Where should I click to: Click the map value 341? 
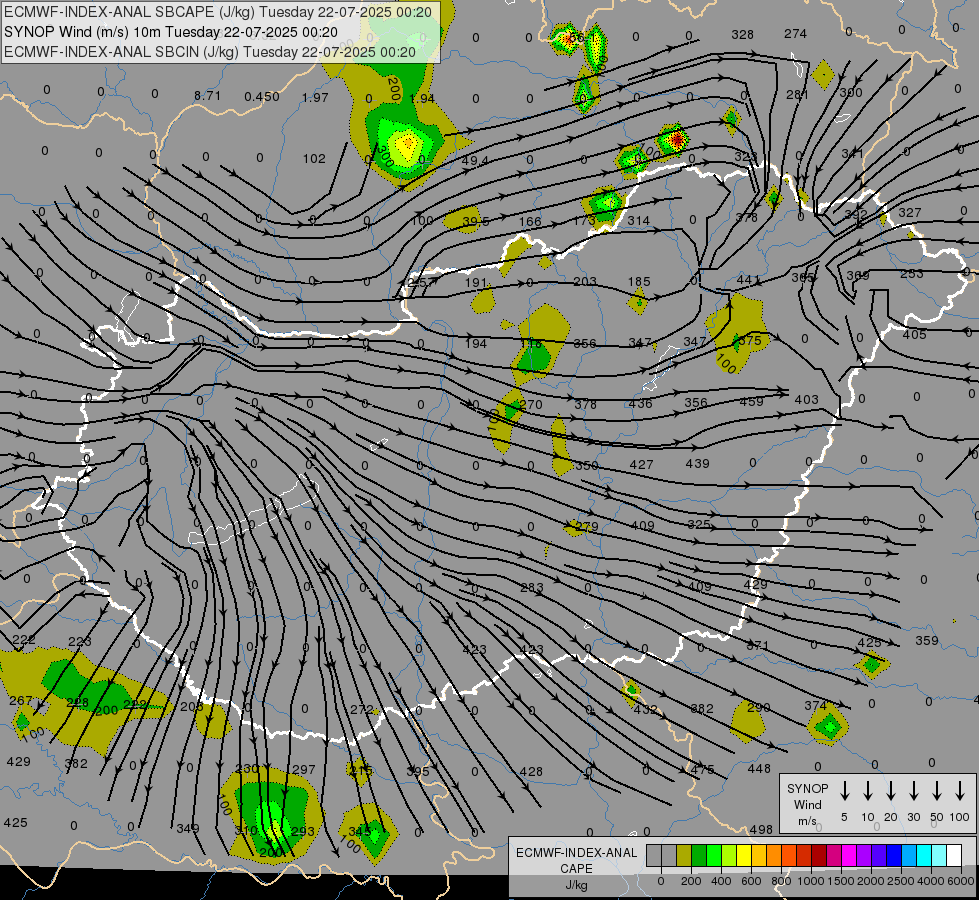coord(852,153)
